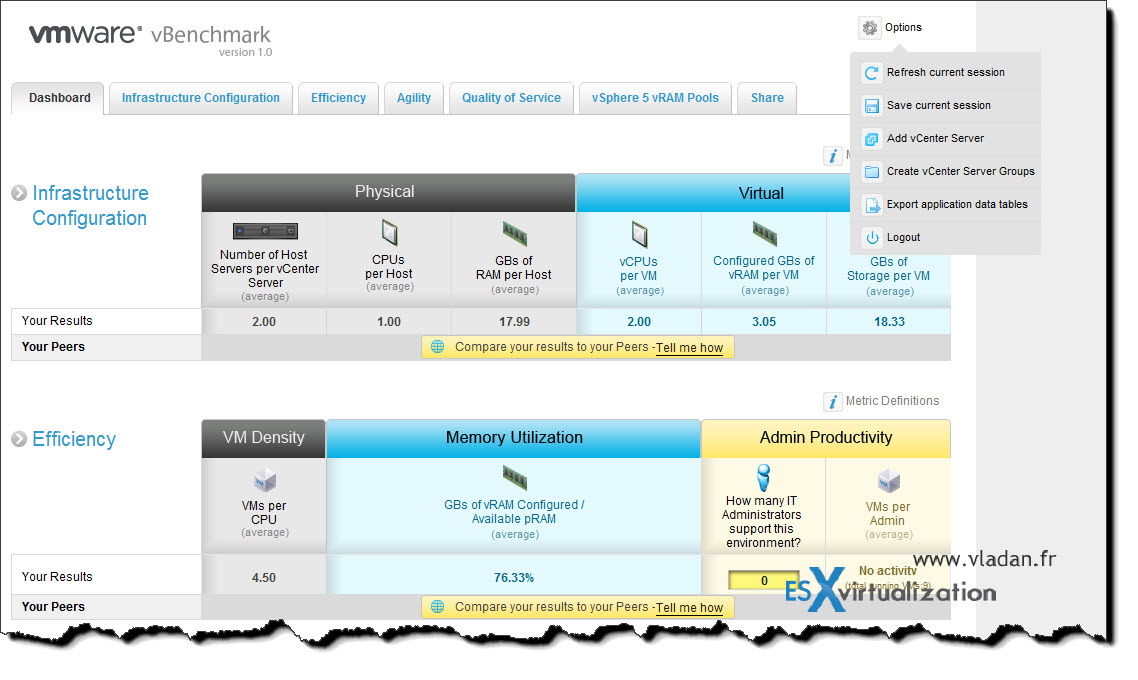Click the Admin Productivity header
Image resolution: width=1138 pixels, height=680 pixels.
[x=826, y=438]
